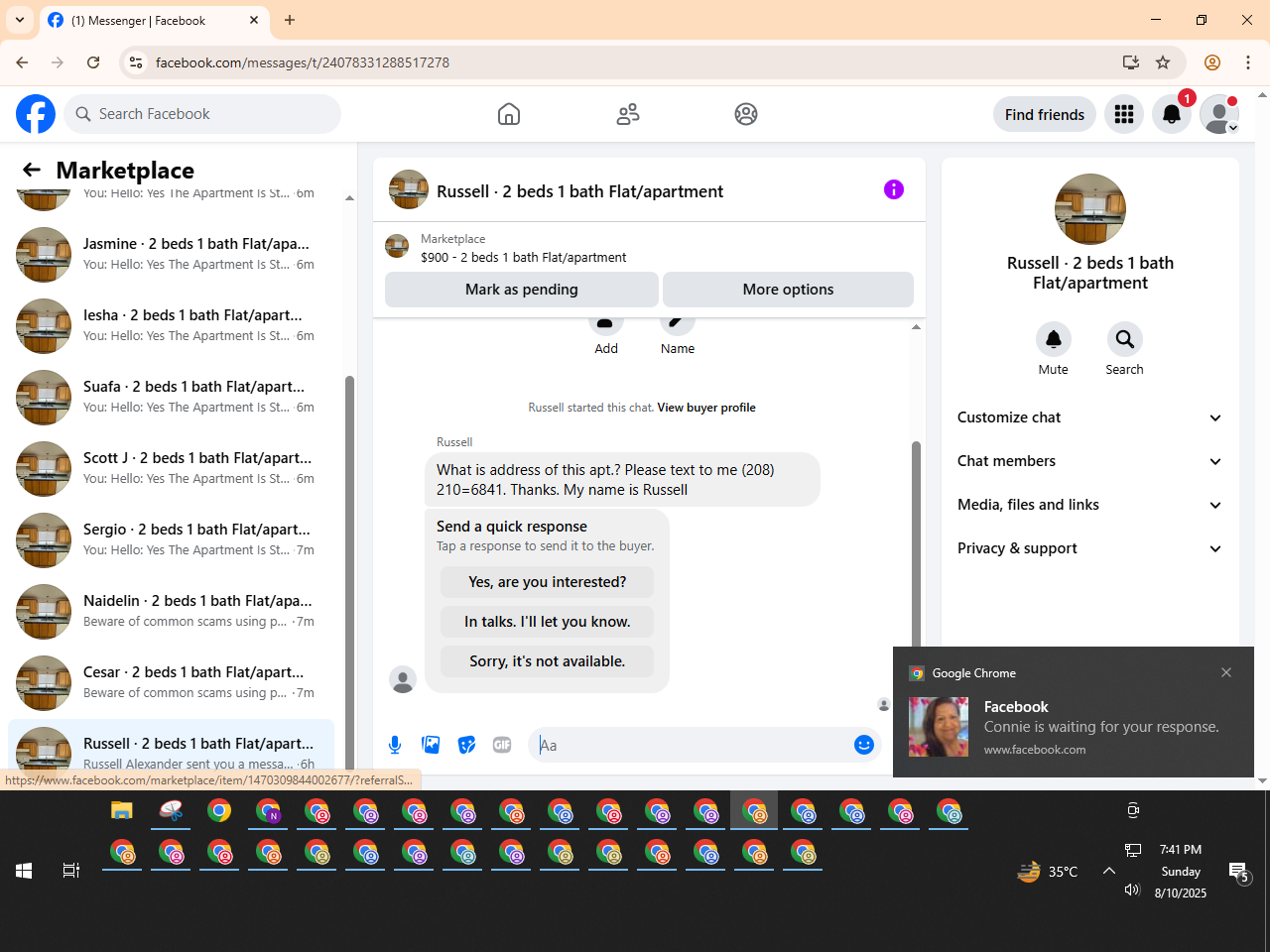Screen dimensions: 1270x952
Task: Open Task View on taskbar
Action: [71, 871]
